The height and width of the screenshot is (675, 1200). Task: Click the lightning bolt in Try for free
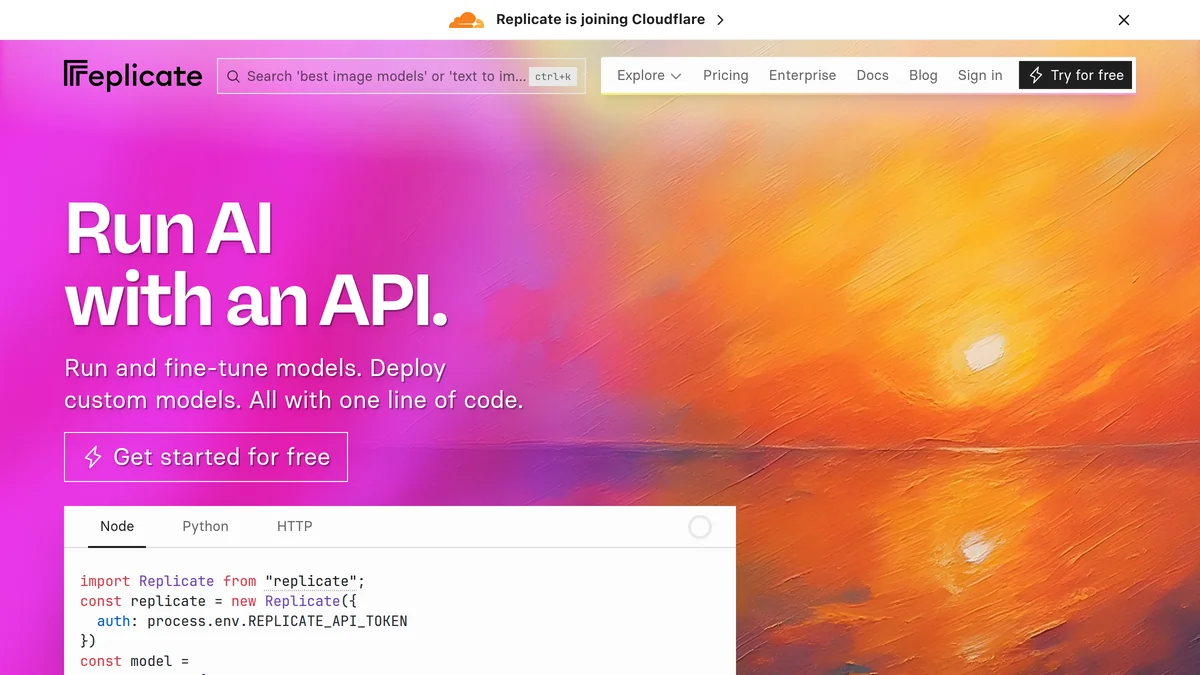(x=1036, y=74)
